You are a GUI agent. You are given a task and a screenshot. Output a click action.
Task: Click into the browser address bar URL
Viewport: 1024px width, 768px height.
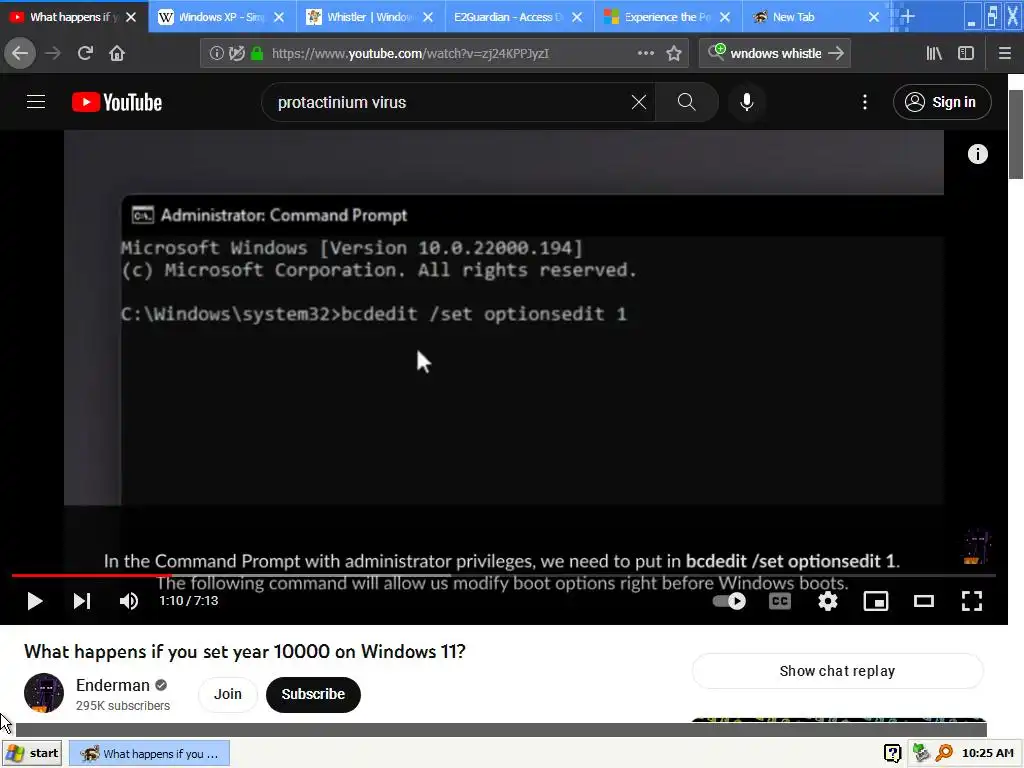[410, 54]
